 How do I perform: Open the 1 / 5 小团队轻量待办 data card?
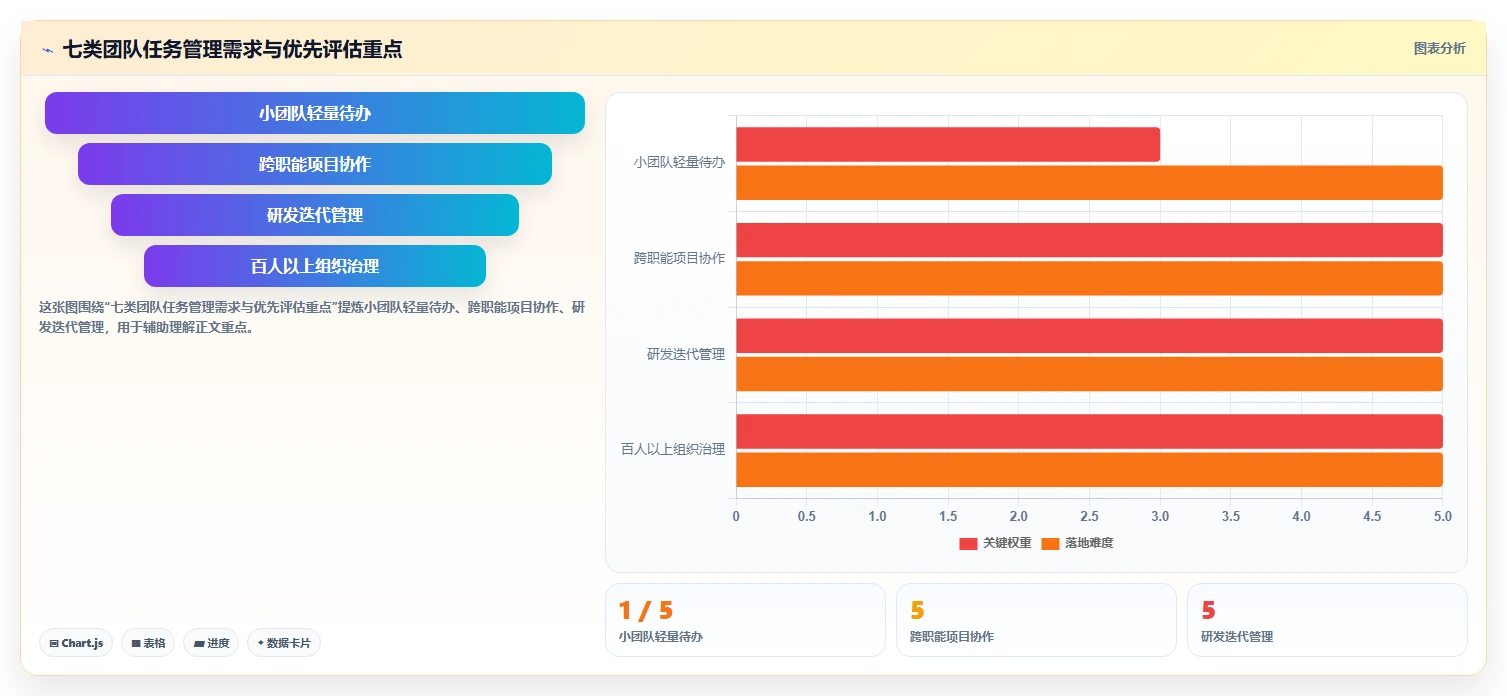745,620
